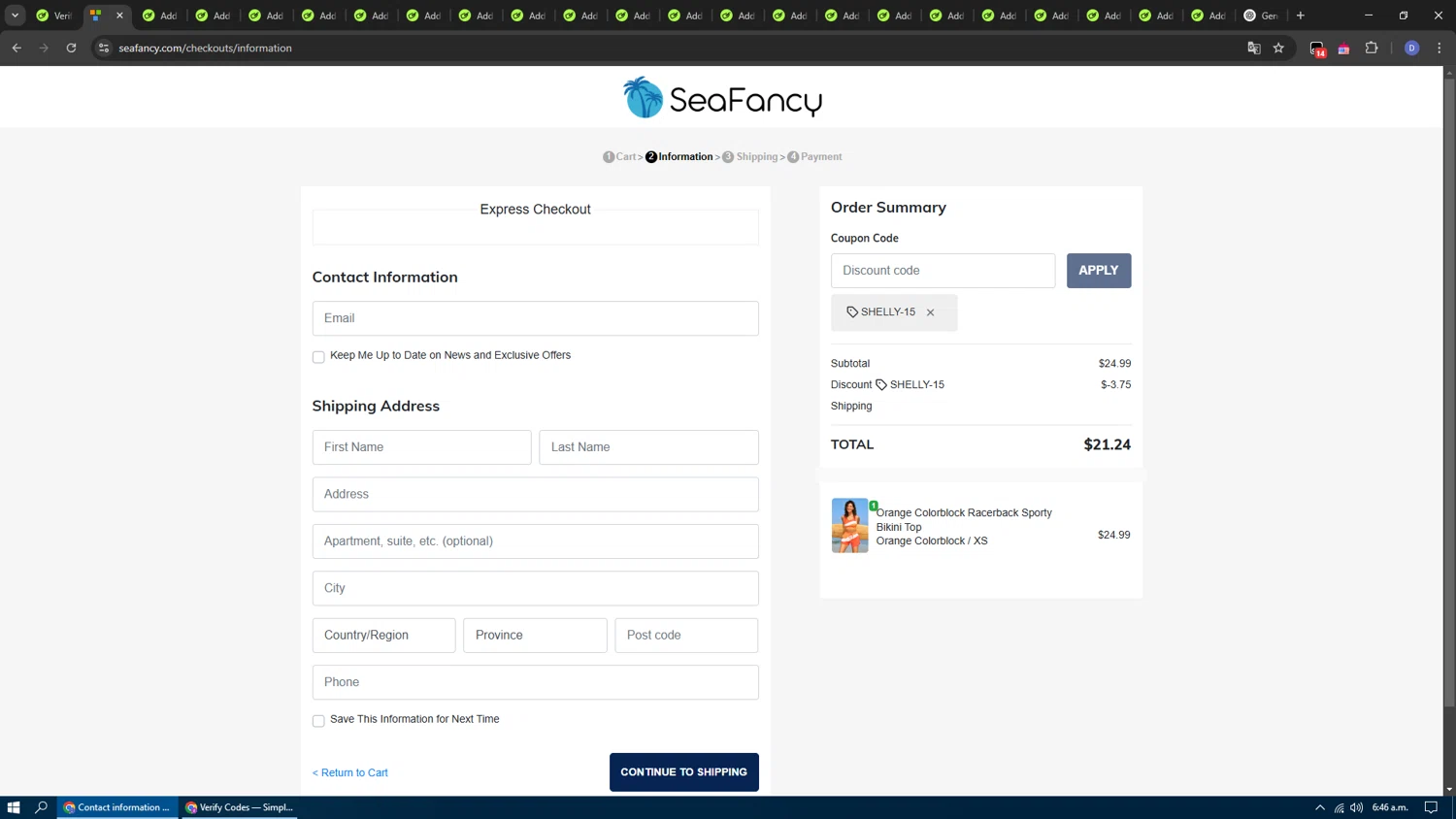Switch to the Gen tab

tap(1262, 16)
